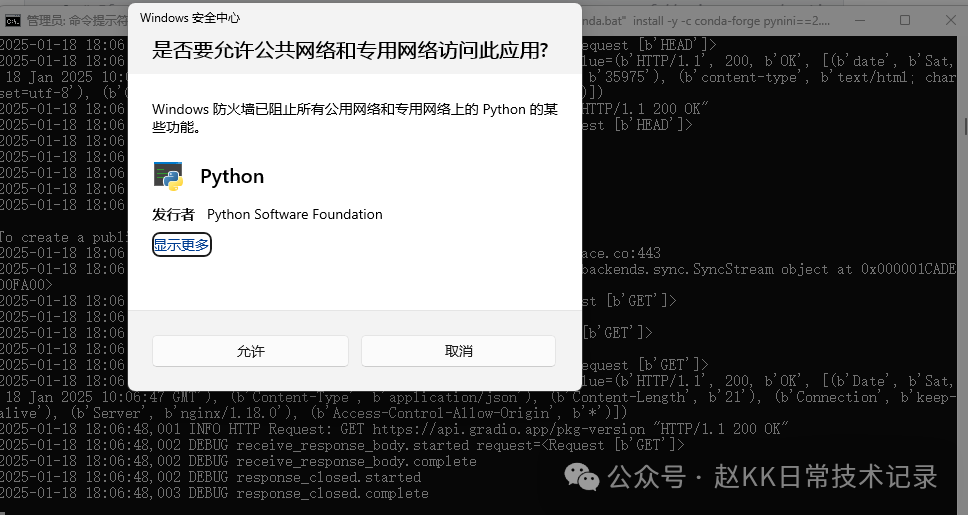Click the 允许 button to allow access

click(250, 351)
